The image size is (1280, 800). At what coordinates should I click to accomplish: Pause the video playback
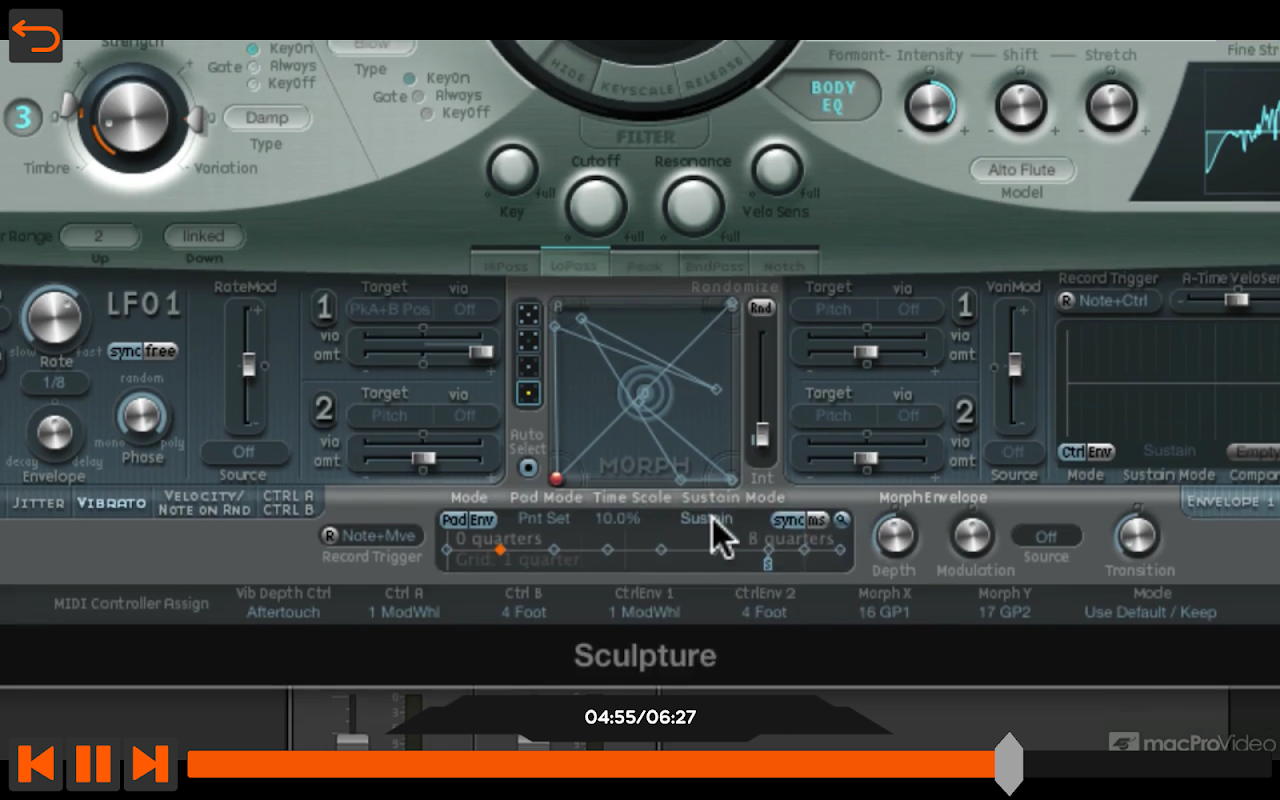coord(93,765)
